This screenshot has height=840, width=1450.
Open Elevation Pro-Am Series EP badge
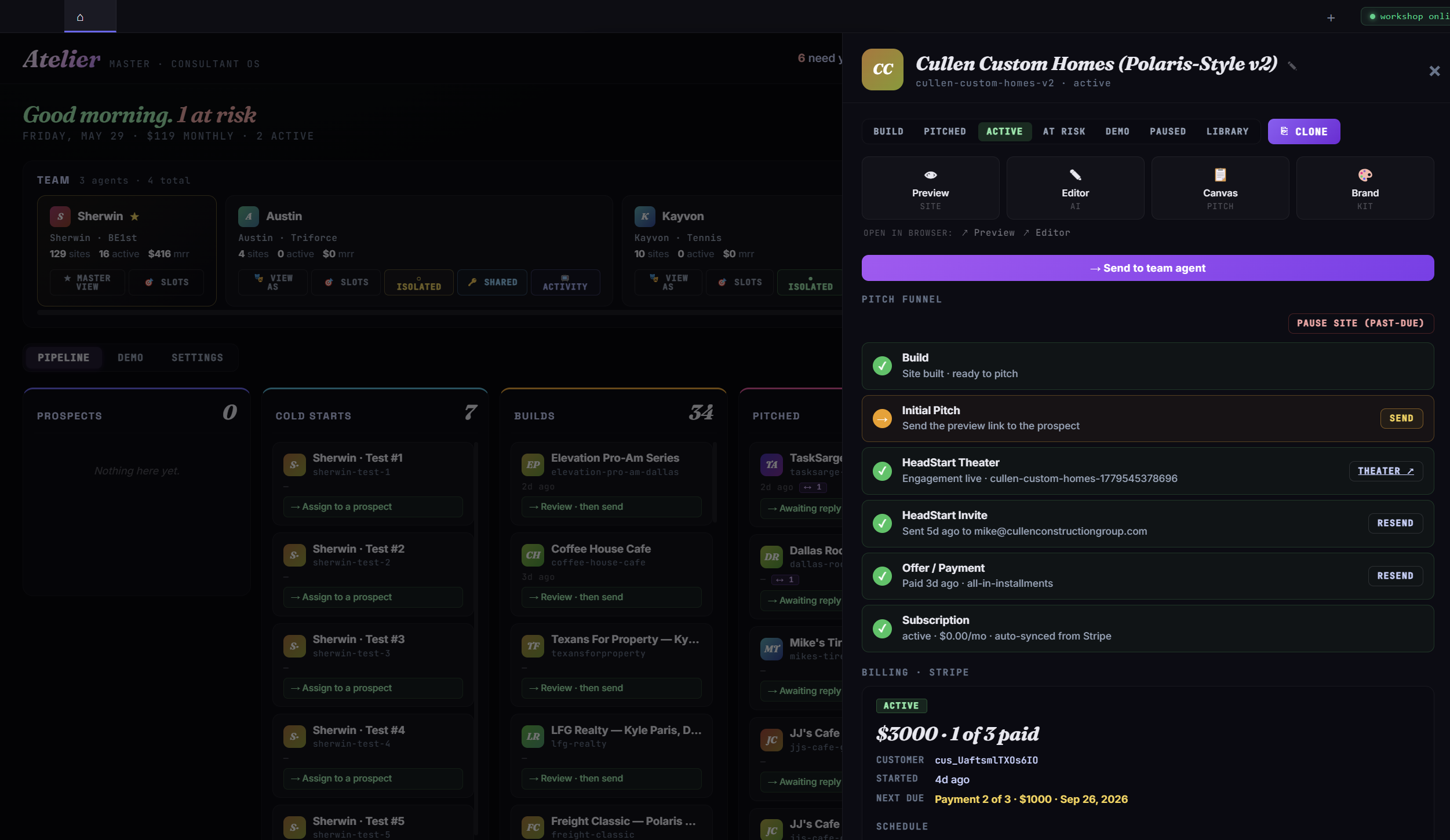(533, 465)
